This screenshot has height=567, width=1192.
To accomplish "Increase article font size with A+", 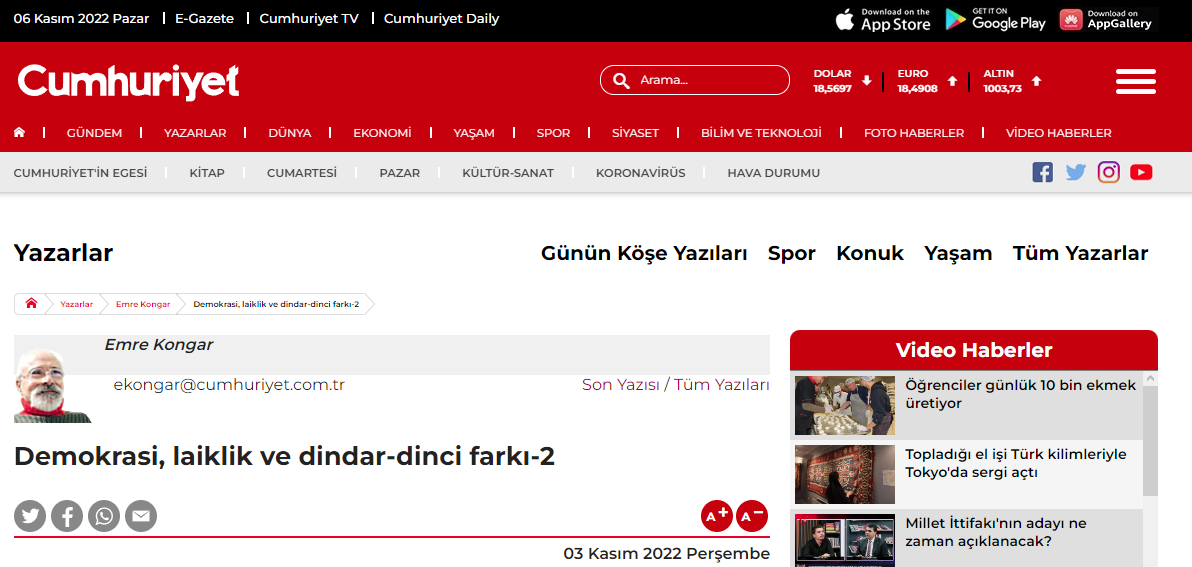I will click(717, 516).
